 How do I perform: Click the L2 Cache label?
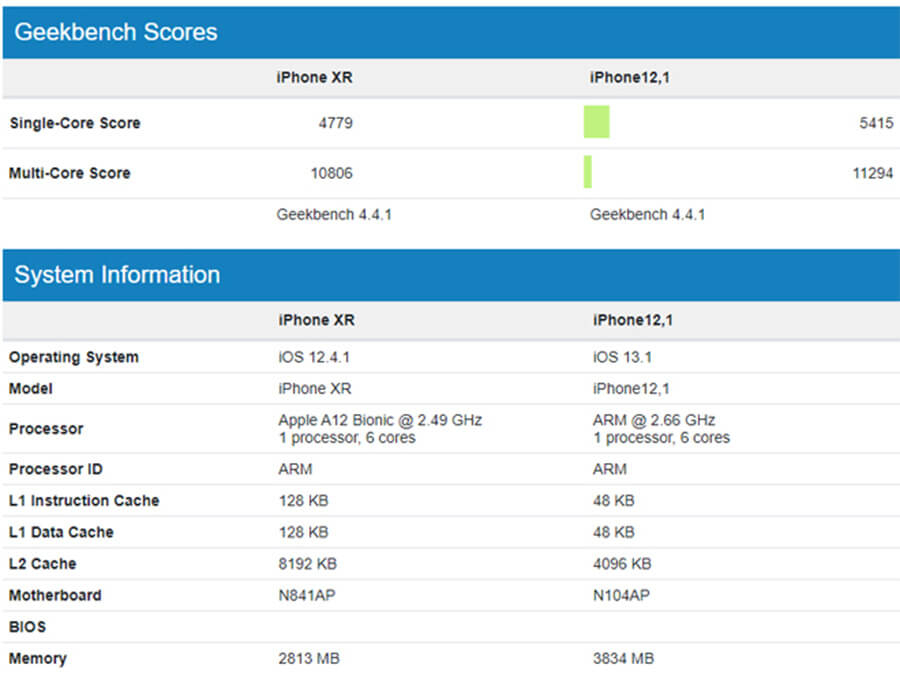click(x=42, y=564)
